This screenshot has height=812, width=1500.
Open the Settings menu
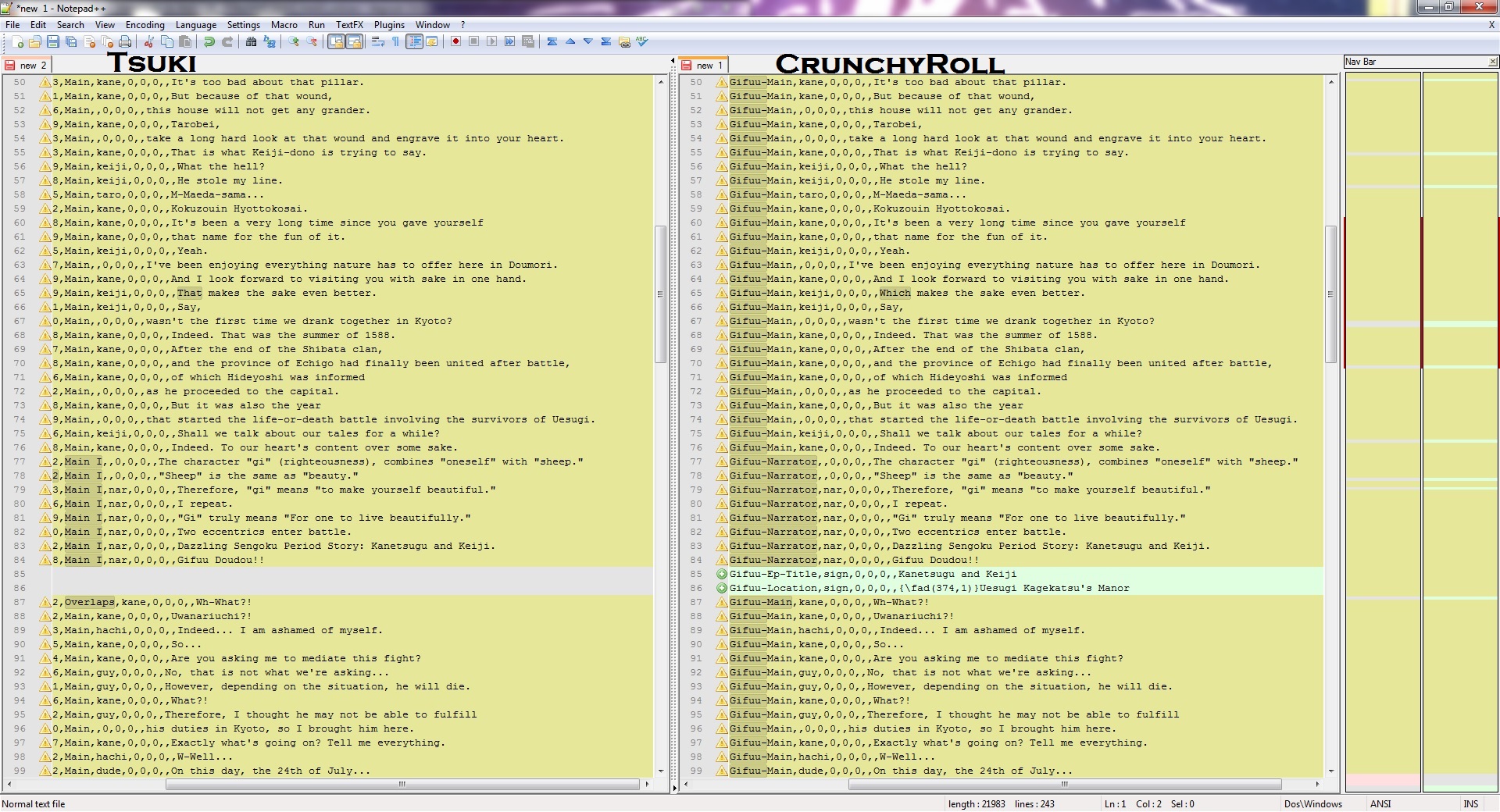click(244, 25)
